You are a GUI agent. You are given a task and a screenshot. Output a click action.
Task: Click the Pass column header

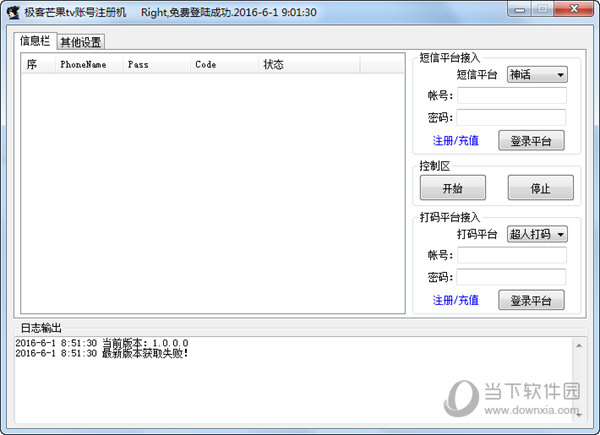coord(156,64)
